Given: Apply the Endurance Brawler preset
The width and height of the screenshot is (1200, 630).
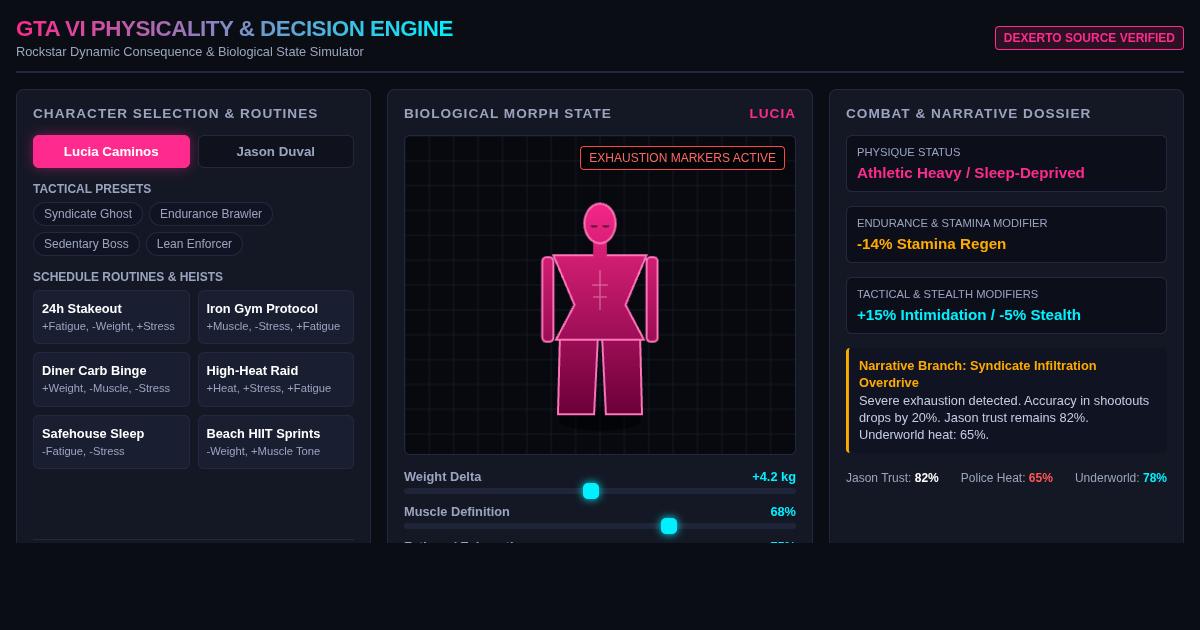Looking at the screenshot, I should pos(211,214).
